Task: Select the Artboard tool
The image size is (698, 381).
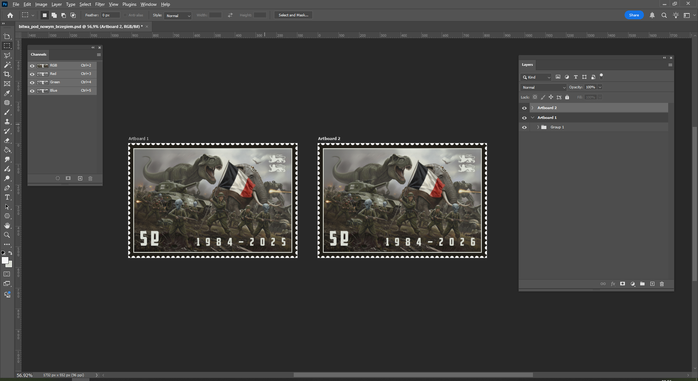Action: click(7, 36)
